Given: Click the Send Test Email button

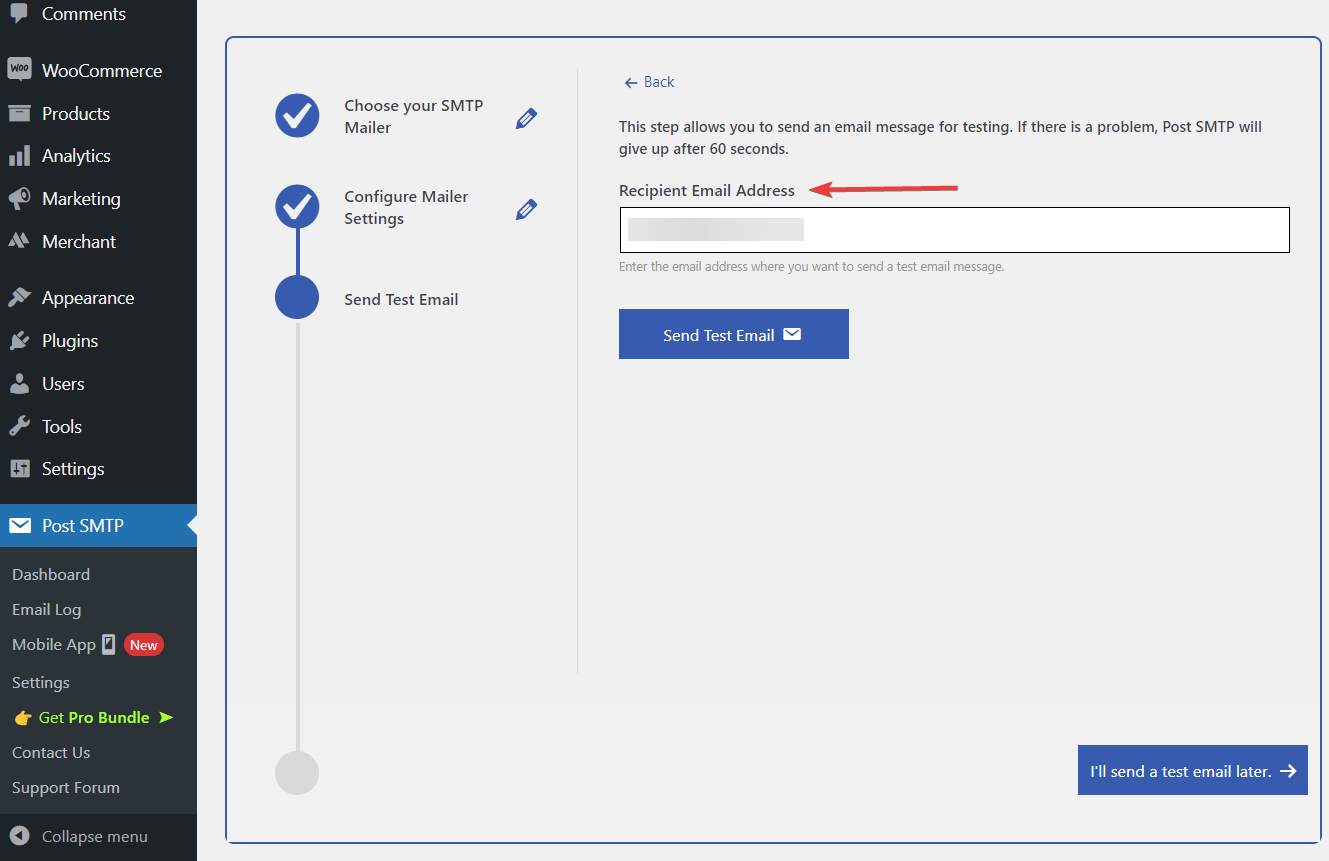Looking at the screenshot, I should click(734, 334).
